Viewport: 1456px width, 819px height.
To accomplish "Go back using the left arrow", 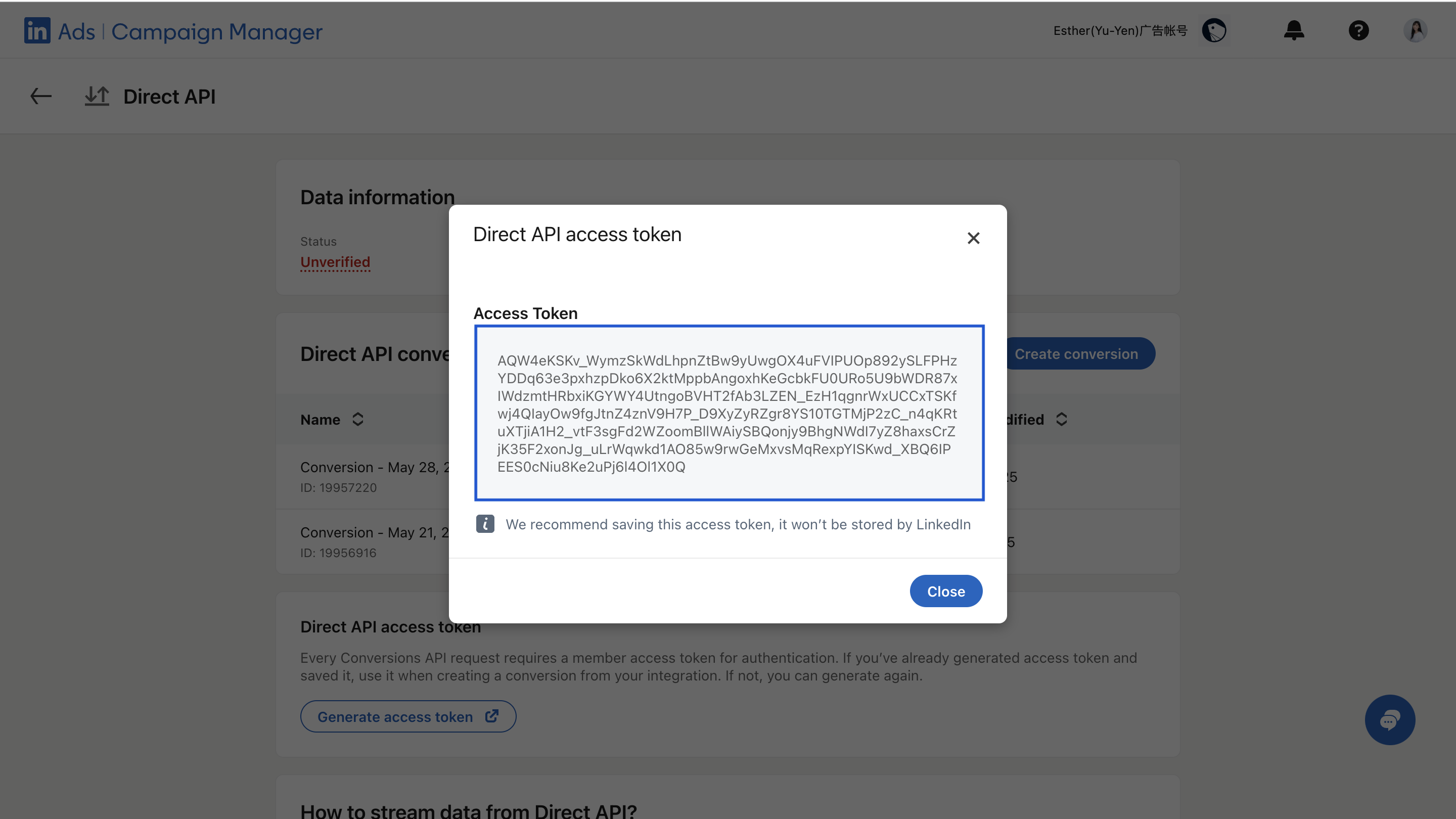I will [40, 96].
